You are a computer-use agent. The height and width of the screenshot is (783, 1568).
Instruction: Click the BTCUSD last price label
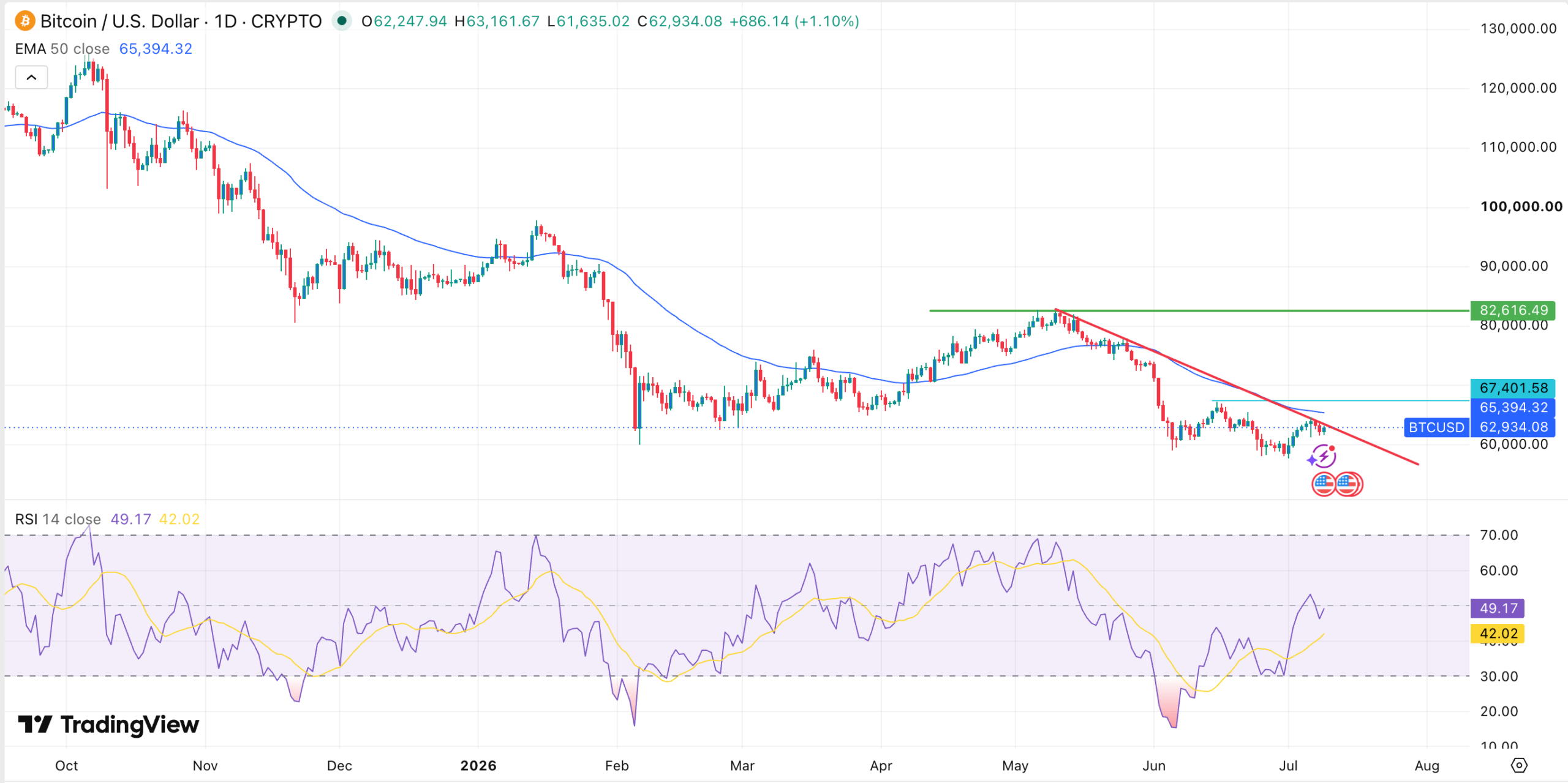[x=1436, y=427]
